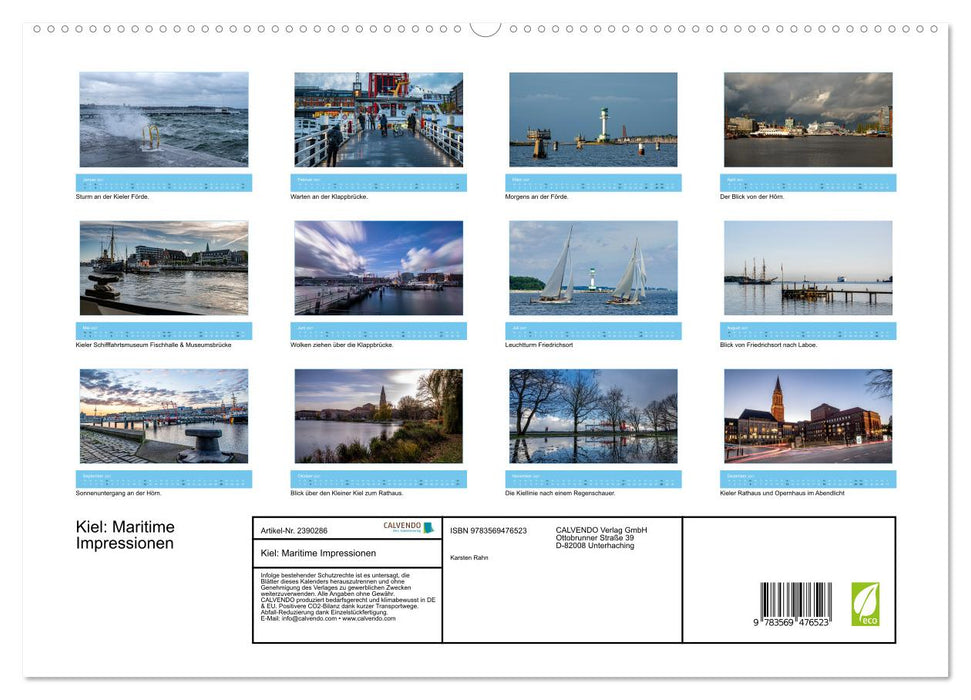Open the 'Sonnenuntergang an der Hörn' photo
This screenshot has width=971, height=700.
coord(164,416)
